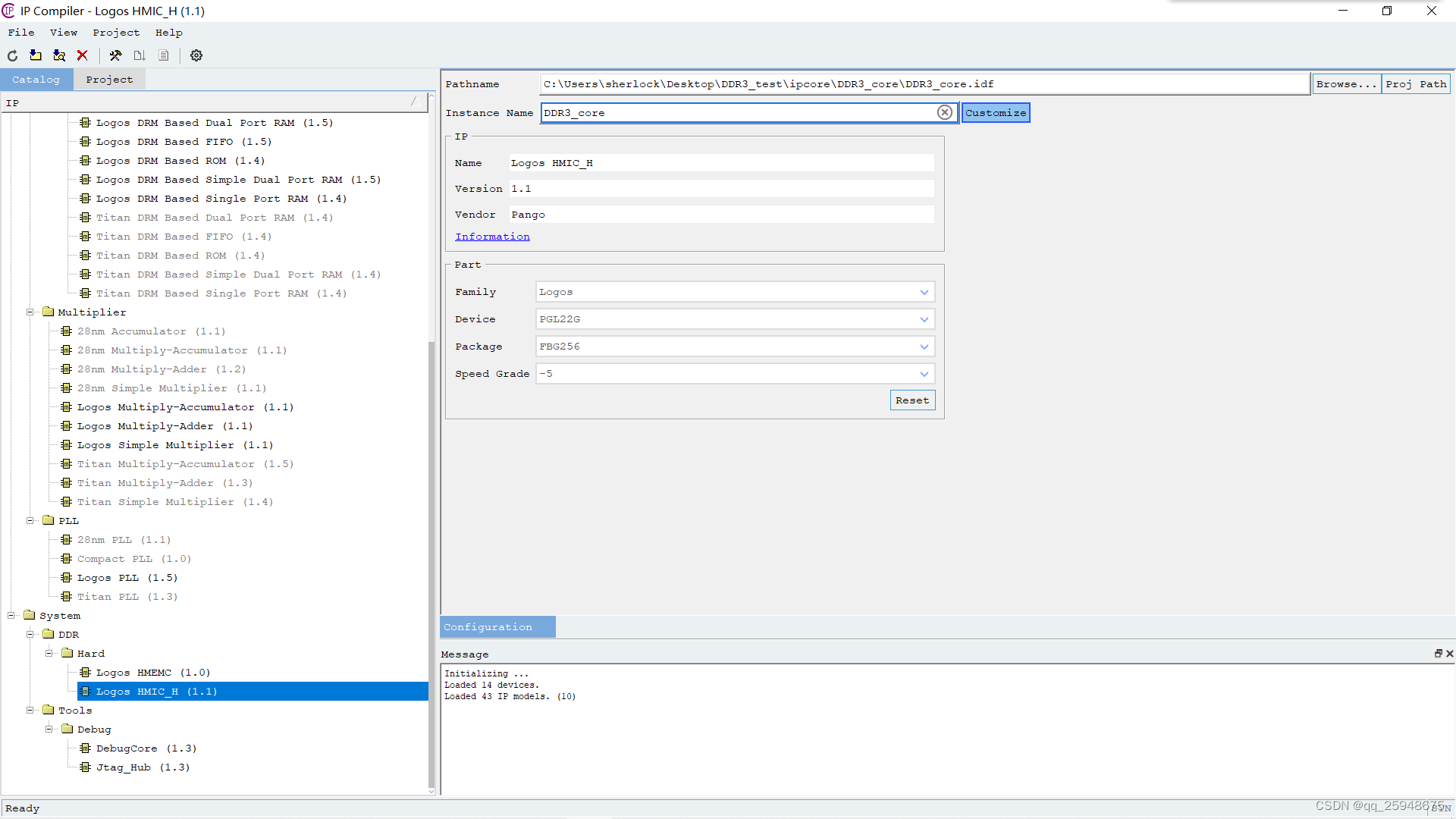
Task: Open the Project menu
Action: coord(116,33)
